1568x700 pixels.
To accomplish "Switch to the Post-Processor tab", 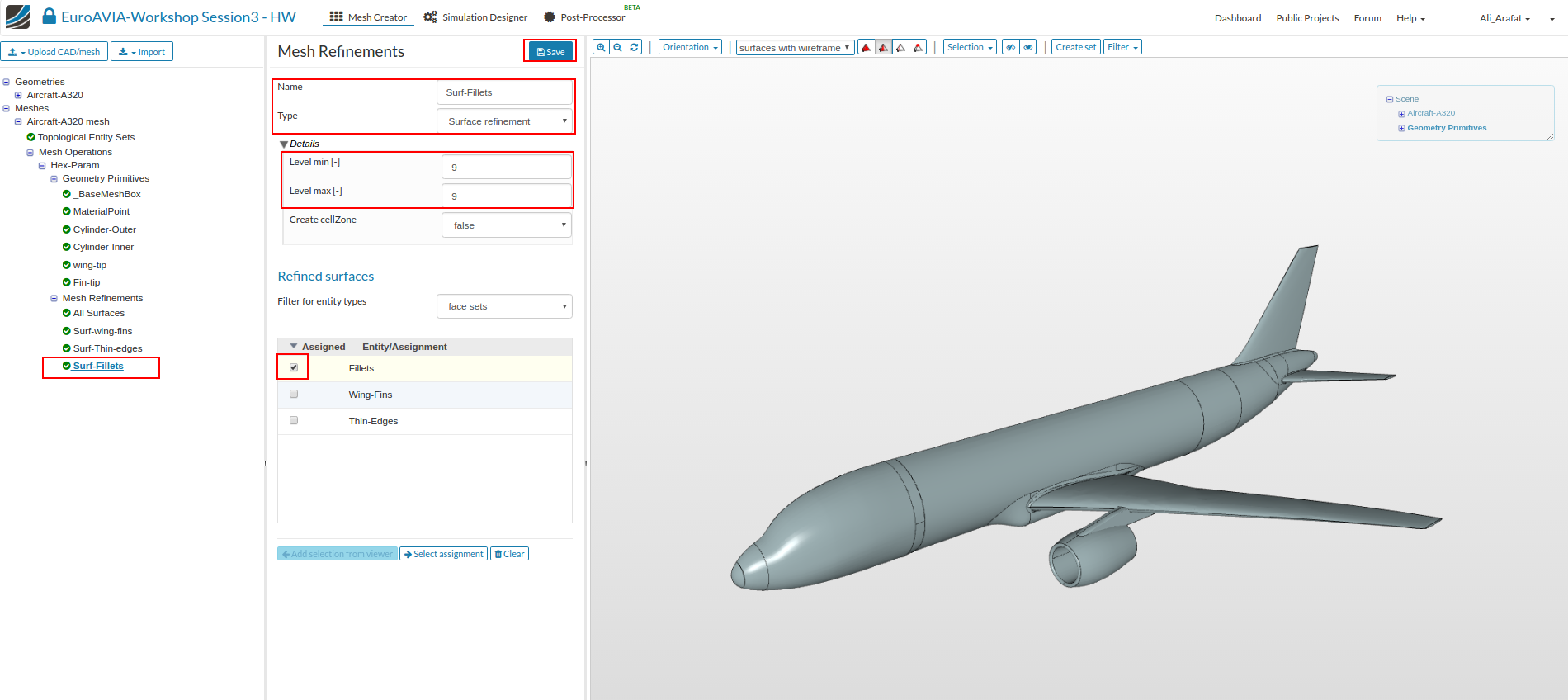I will coord(584,17).
